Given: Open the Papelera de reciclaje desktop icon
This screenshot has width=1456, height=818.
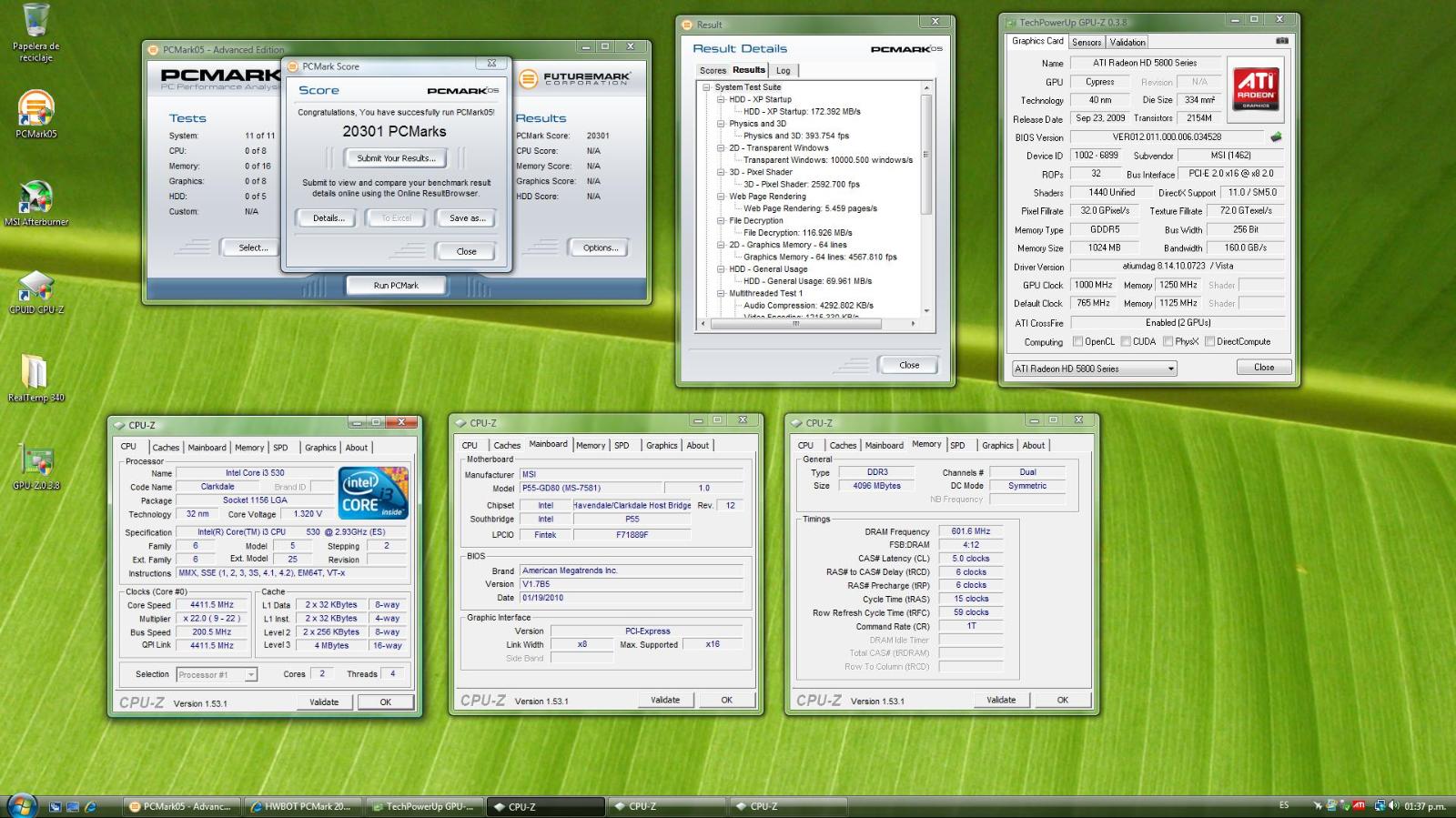Looking at the screenshot, I should click(35, 33).
